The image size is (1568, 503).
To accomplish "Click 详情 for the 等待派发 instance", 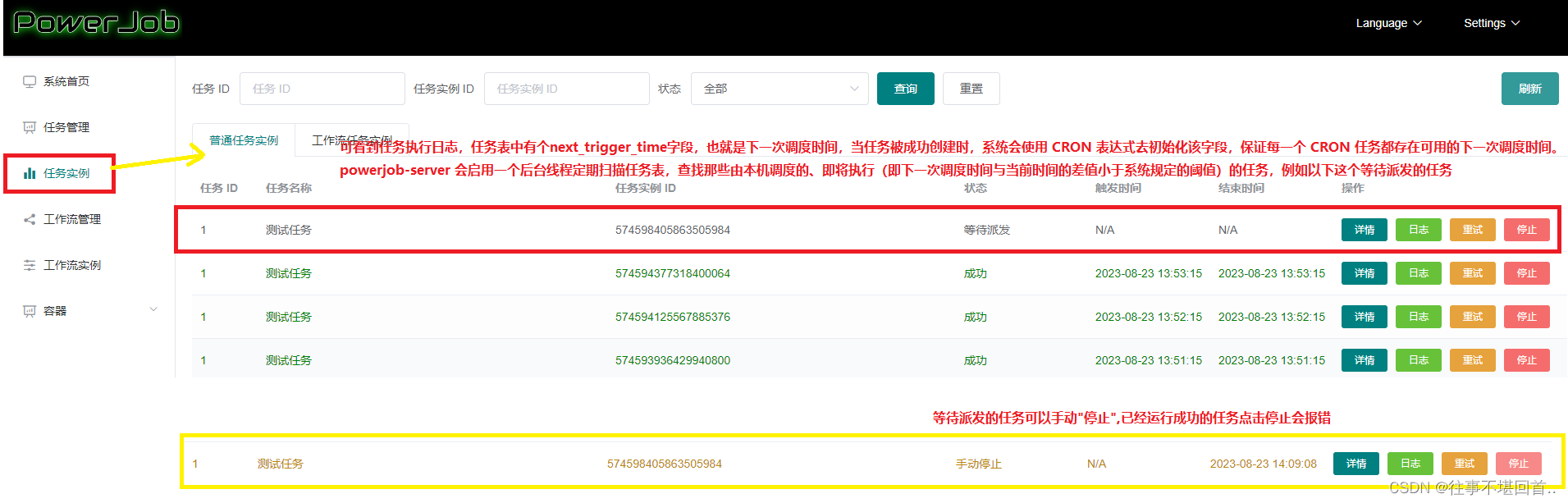I will 1365,230.
